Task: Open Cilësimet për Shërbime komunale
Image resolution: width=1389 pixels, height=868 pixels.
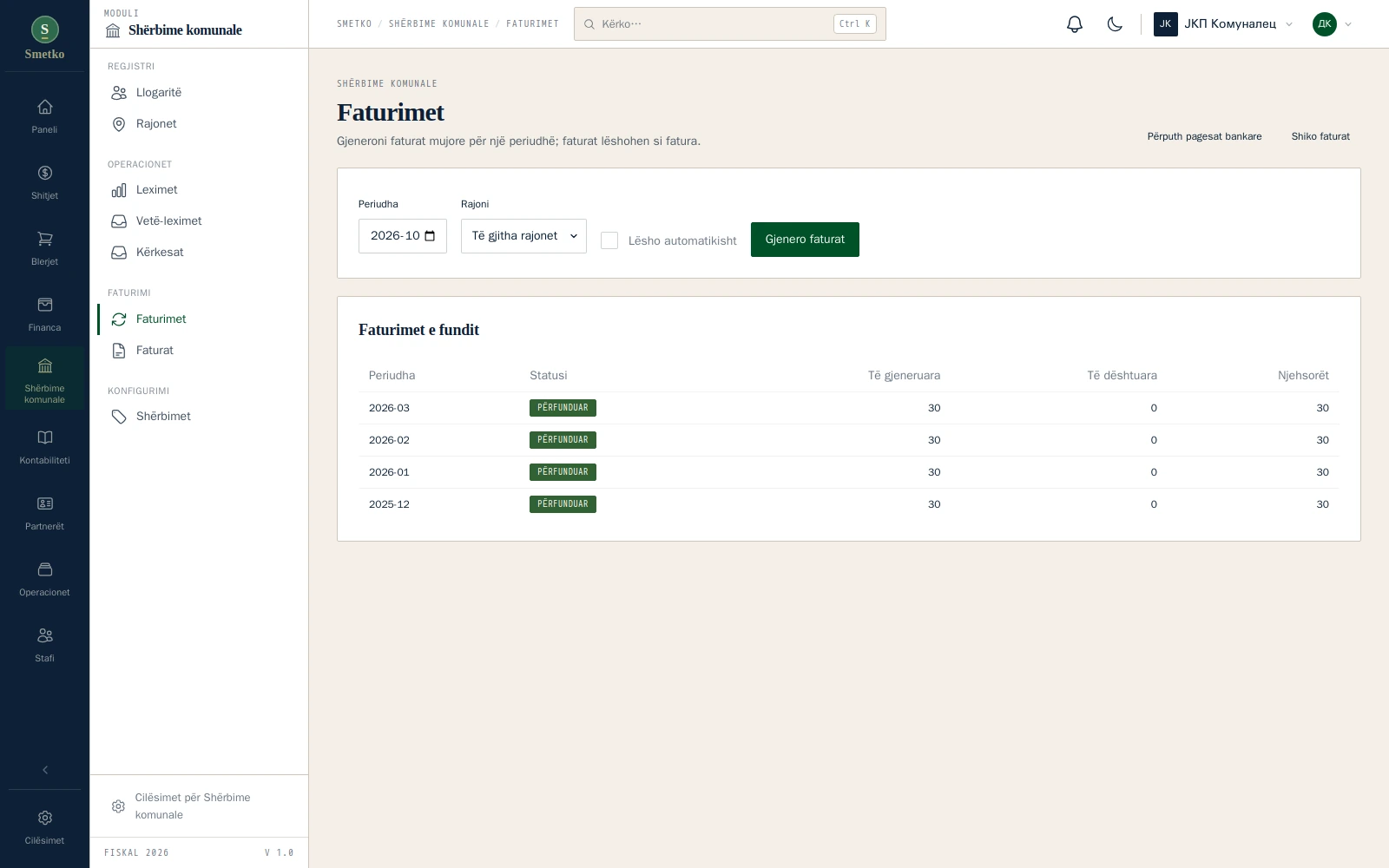Action: 199,806
